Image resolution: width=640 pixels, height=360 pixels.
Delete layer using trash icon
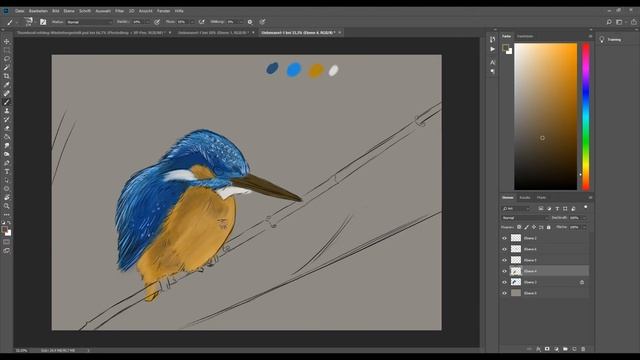point(583,349)
